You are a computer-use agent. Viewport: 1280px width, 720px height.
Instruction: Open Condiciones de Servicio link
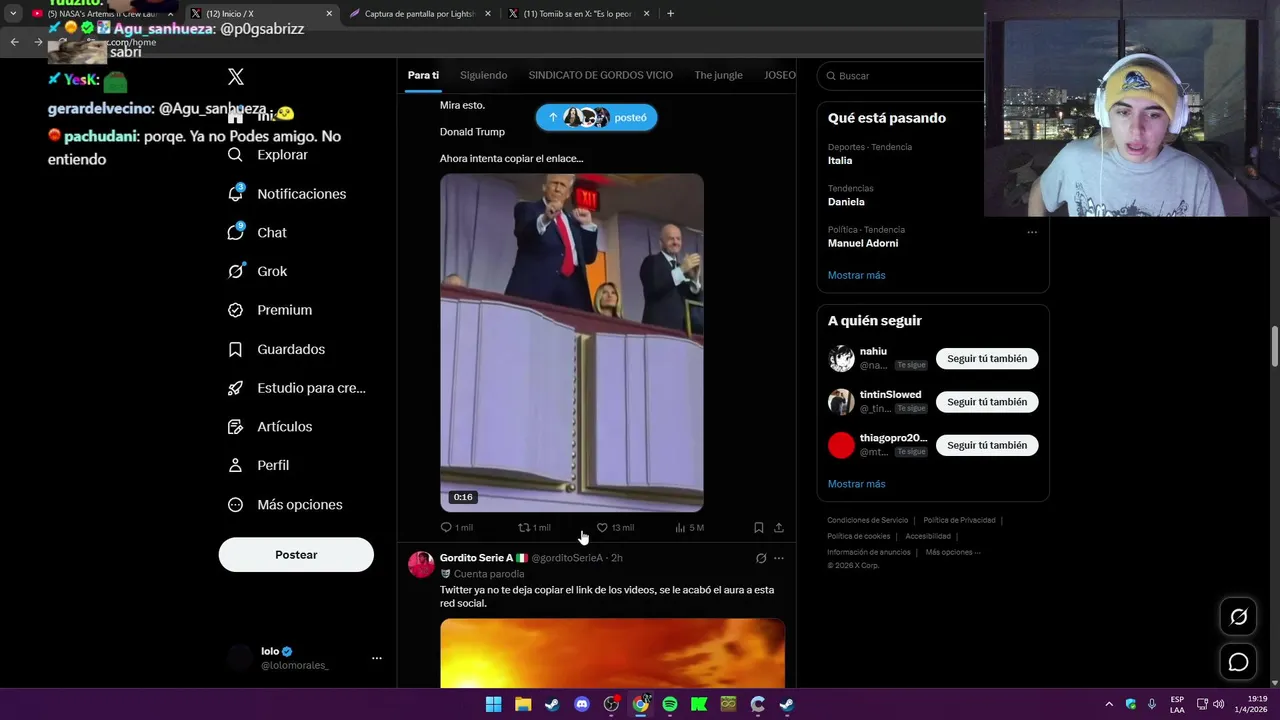coord(868,520)
